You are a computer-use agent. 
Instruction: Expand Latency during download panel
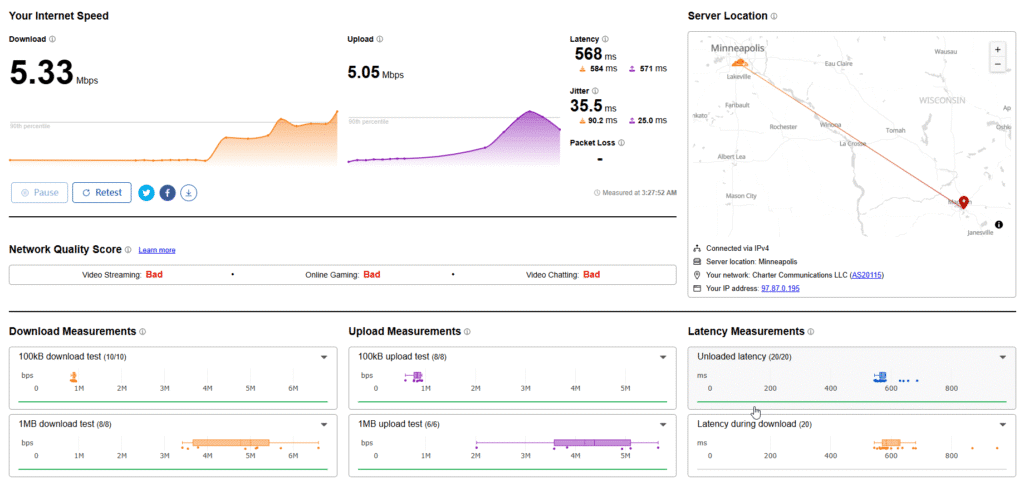coord(1003,424)
